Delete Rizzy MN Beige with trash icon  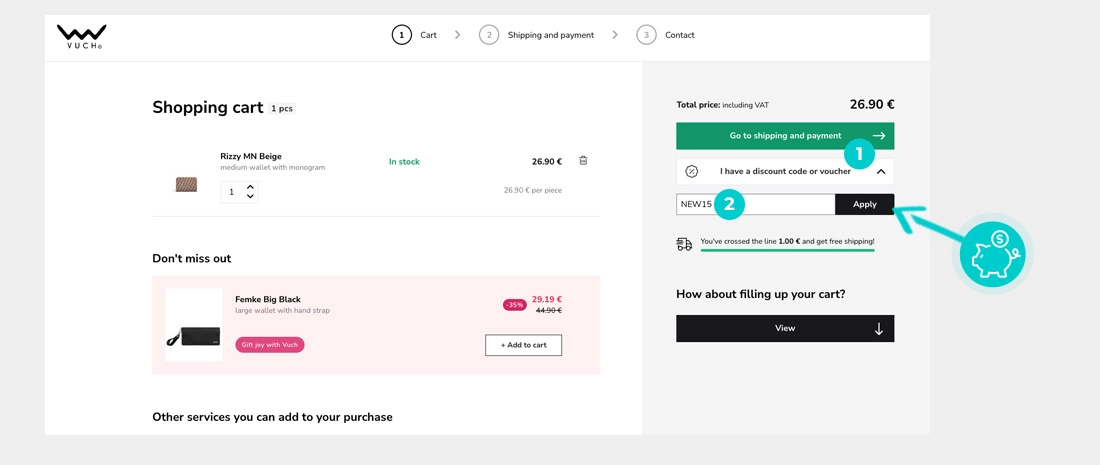click(583, 161)
